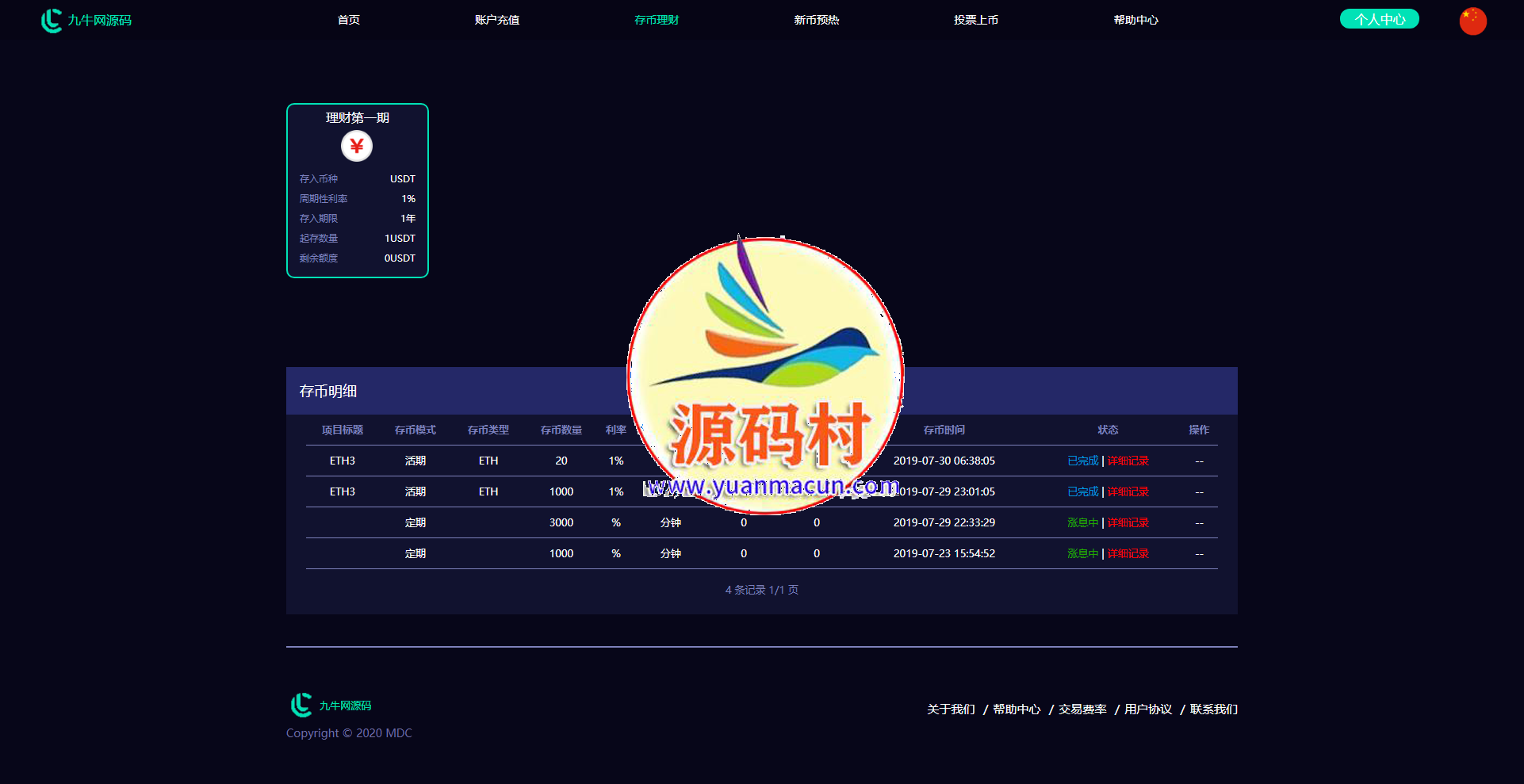View 详细记录 for 2019-07-29 23:01:05 deposit
This screenshot has height=784, width=1524.
click(x=1128, y=491)
